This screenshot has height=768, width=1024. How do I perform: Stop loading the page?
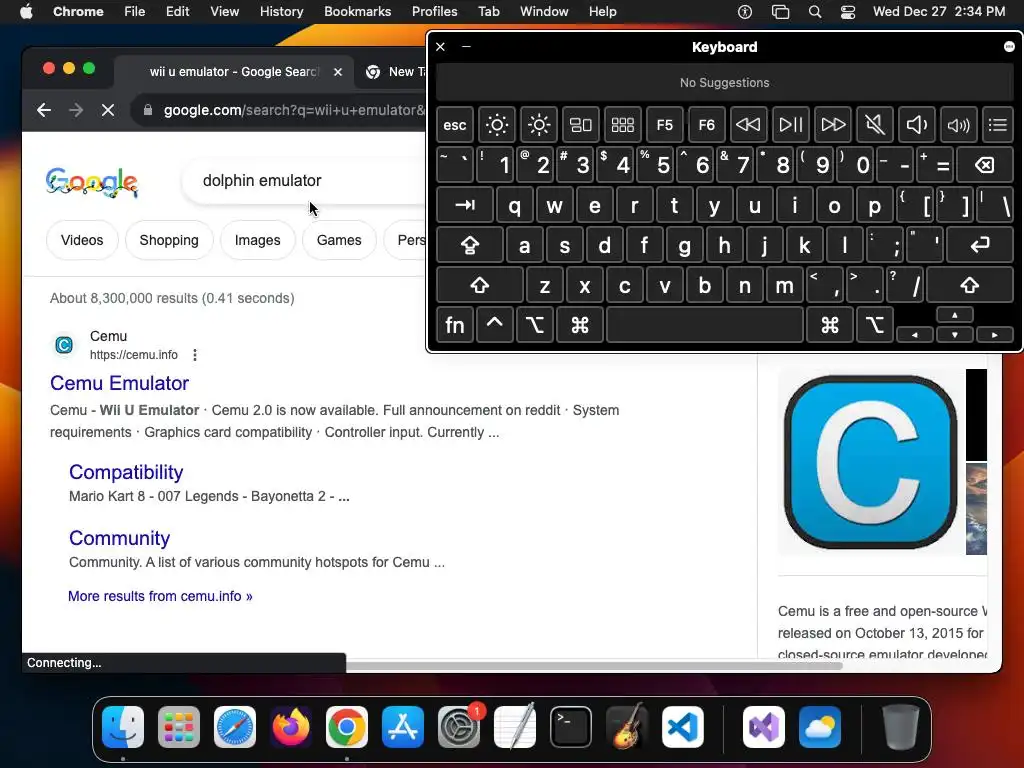point(108,110)
